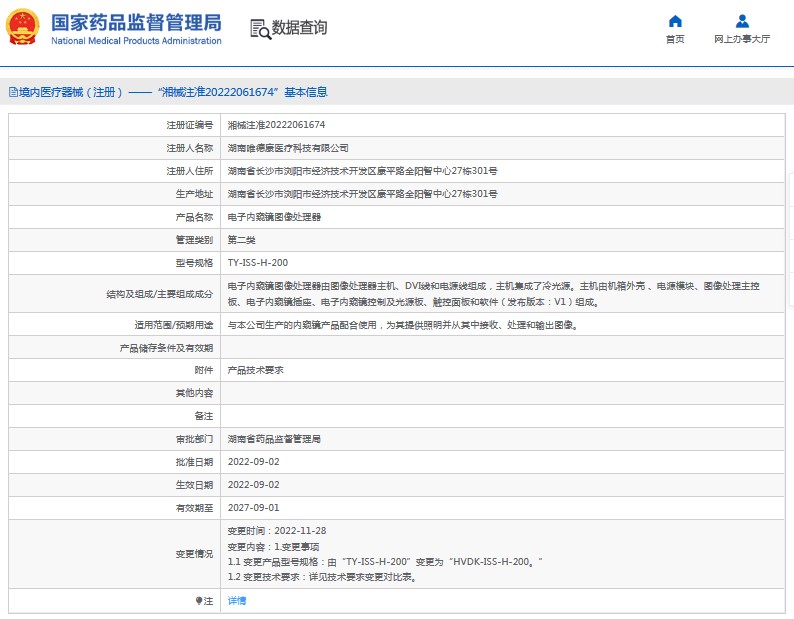The width and height of the screenshot is (794, 619).
Task: Open 网上办事大厅 user icon
Action: [x=742, y=21]
